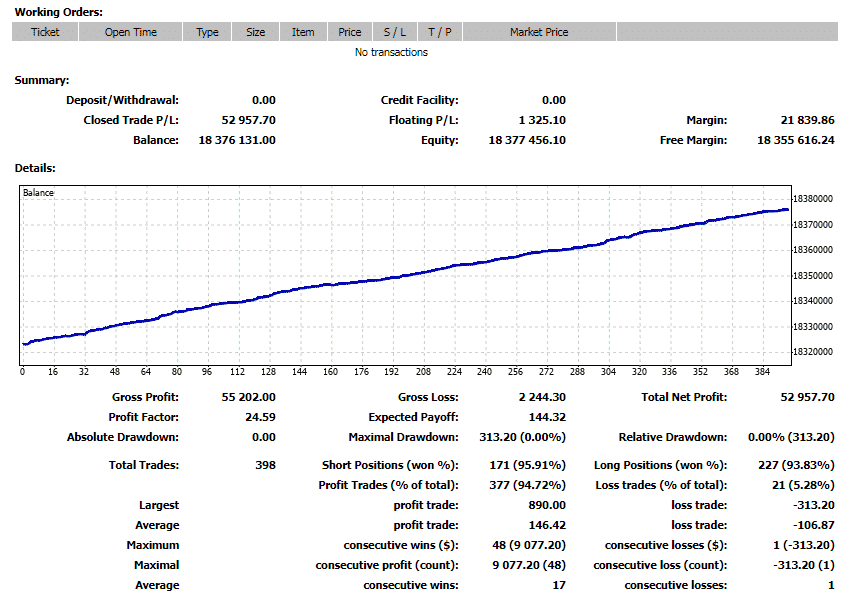Click the Profit Factor value 24.59
The width and height of the screenshot is (859, 595).
pyautogui.click(x=263, y=415)
